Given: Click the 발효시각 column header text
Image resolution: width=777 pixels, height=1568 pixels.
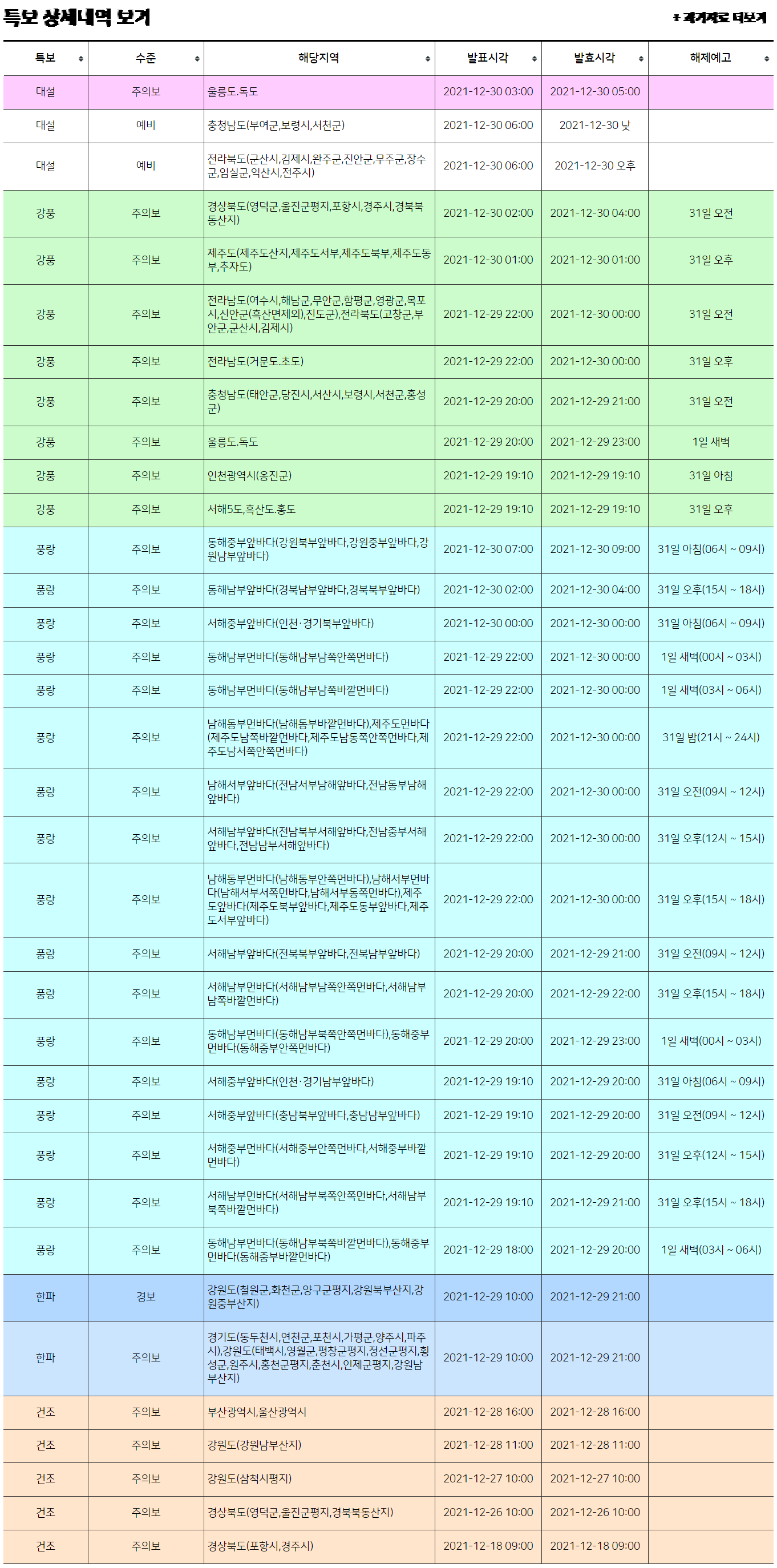Looking at the screenshot, I should (594, 58).
